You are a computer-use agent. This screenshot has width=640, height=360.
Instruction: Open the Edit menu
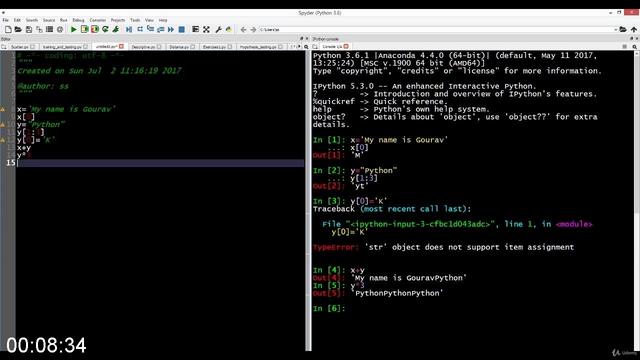(x=17, y=20)
